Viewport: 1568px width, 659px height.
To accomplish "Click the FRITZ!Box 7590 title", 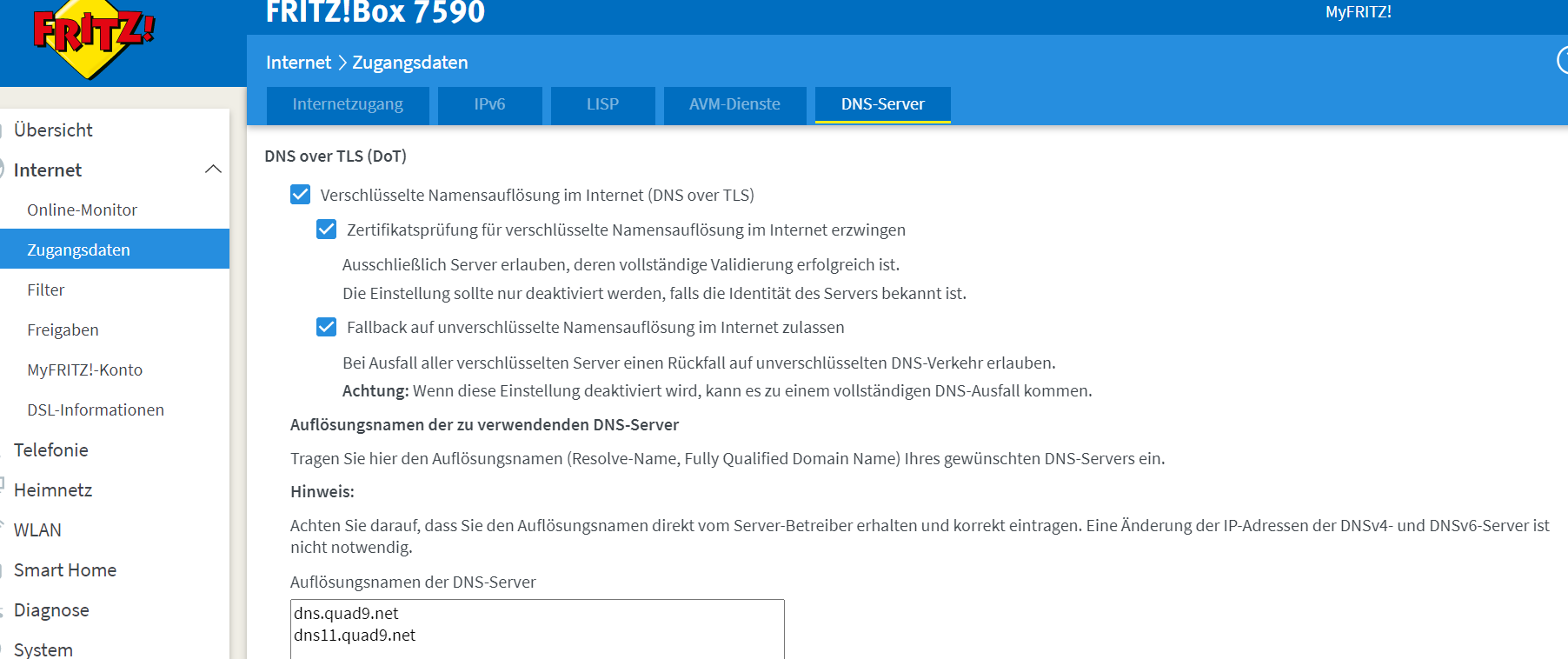I will click(375, 12).
